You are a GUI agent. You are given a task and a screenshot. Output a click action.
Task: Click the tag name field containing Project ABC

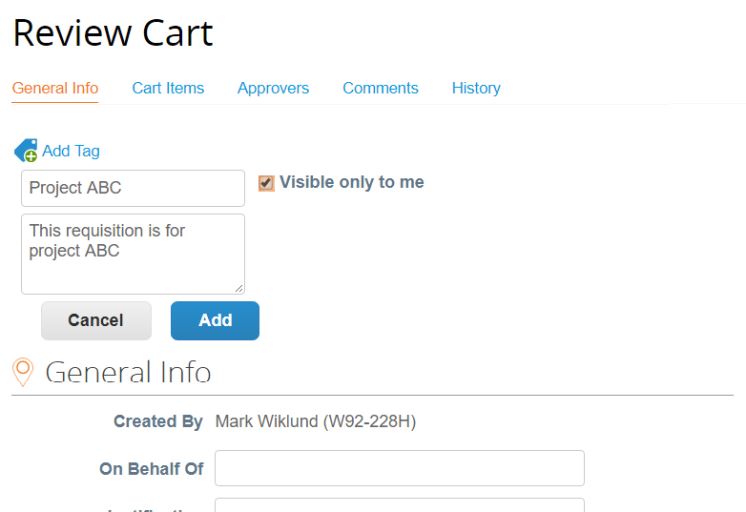pyautogui.click(x=133, y=188)
